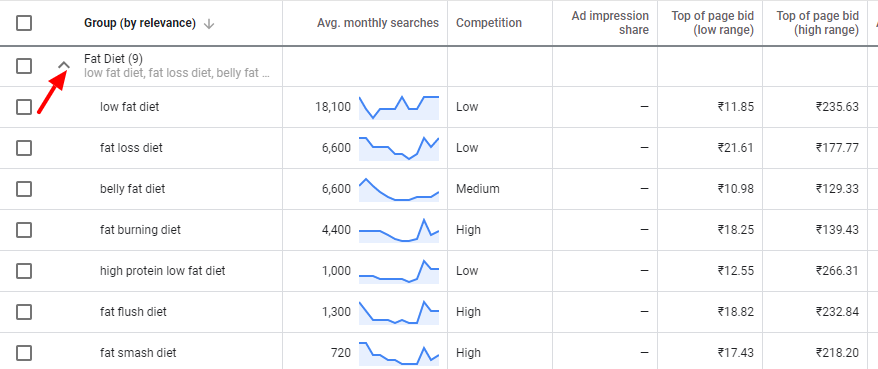View the fat loss diet trend chart

pyautogui.click(x=399, y=148)
